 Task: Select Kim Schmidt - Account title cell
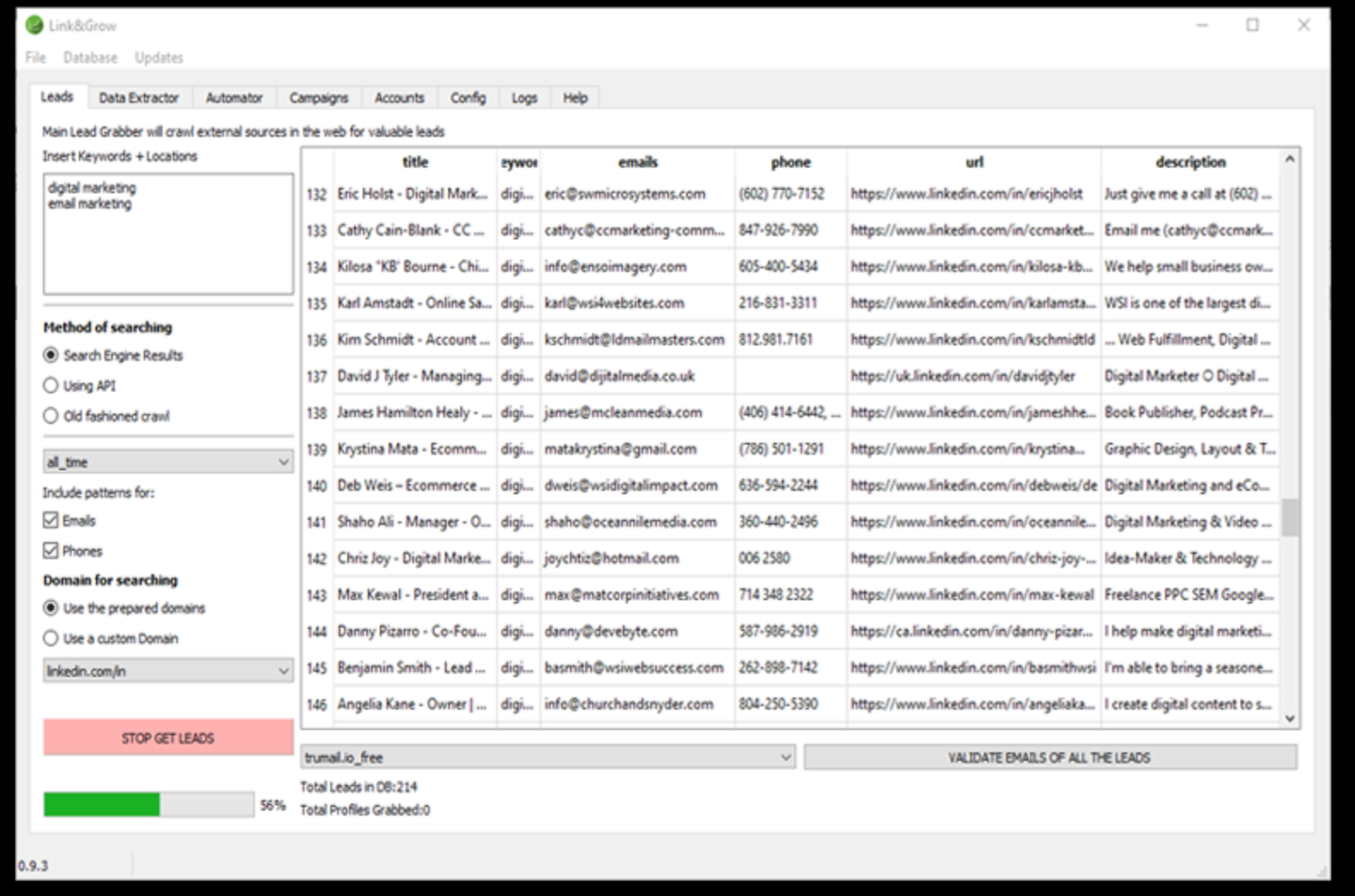pyautogui.click(x=415, y=339)
